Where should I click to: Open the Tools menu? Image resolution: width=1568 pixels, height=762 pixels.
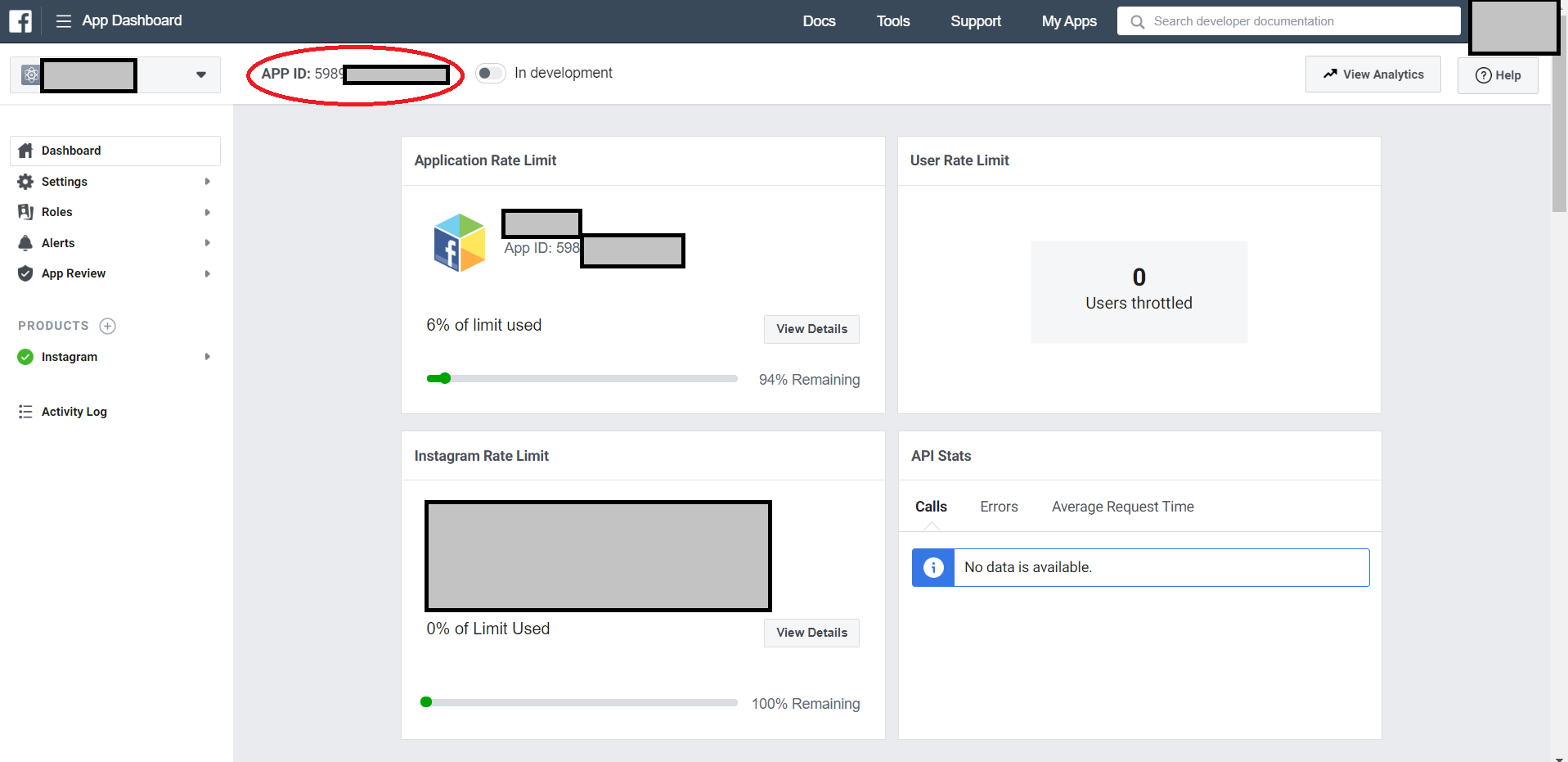pos(893,21)
